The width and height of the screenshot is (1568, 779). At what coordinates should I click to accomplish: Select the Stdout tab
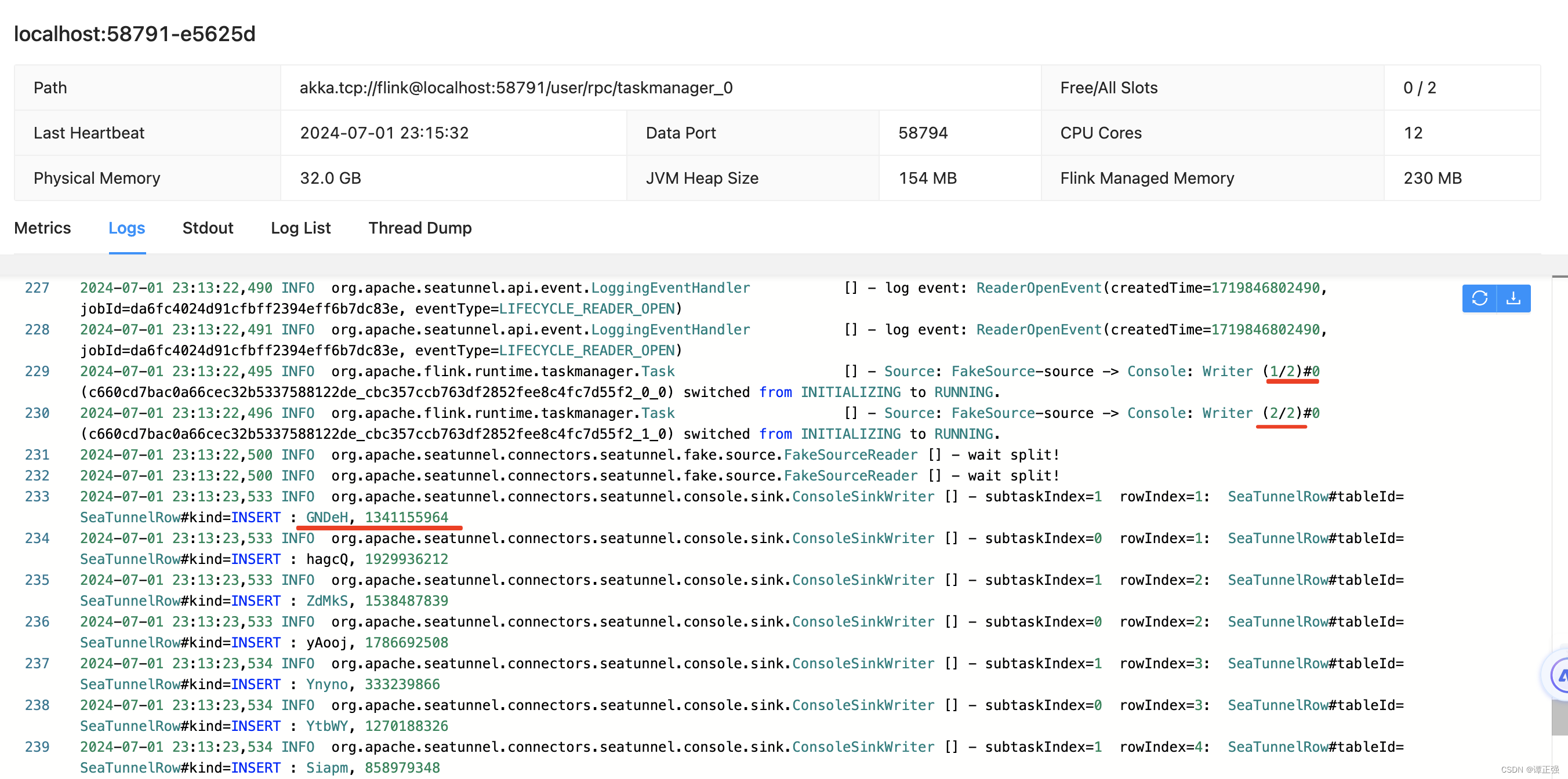[207, 228]
